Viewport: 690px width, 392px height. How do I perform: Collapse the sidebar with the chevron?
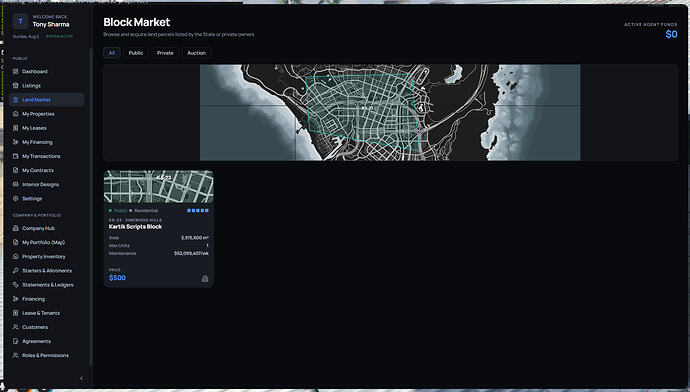[x=81, y=378]
